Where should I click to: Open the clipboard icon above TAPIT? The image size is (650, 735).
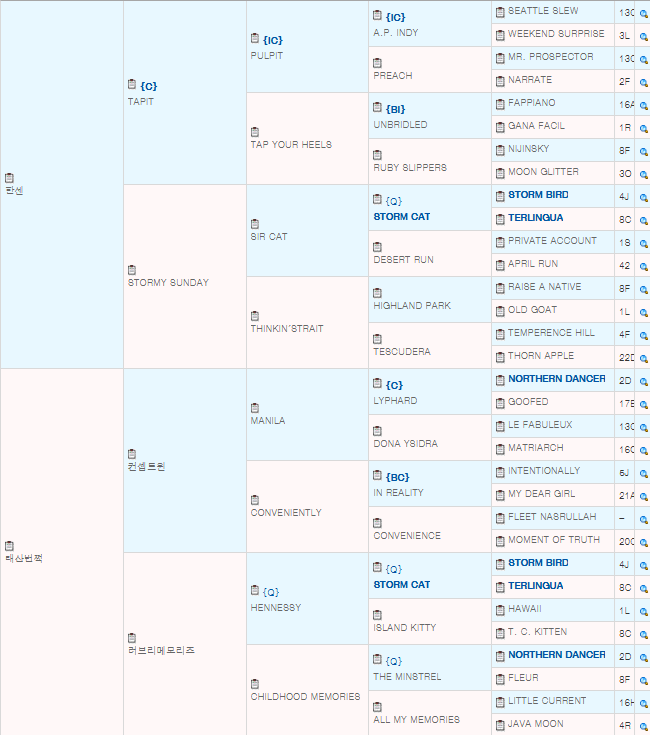[132, 84]
